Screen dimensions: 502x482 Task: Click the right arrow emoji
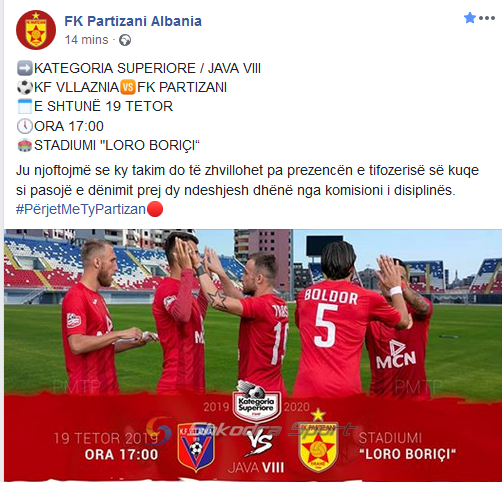pos(25,68)
